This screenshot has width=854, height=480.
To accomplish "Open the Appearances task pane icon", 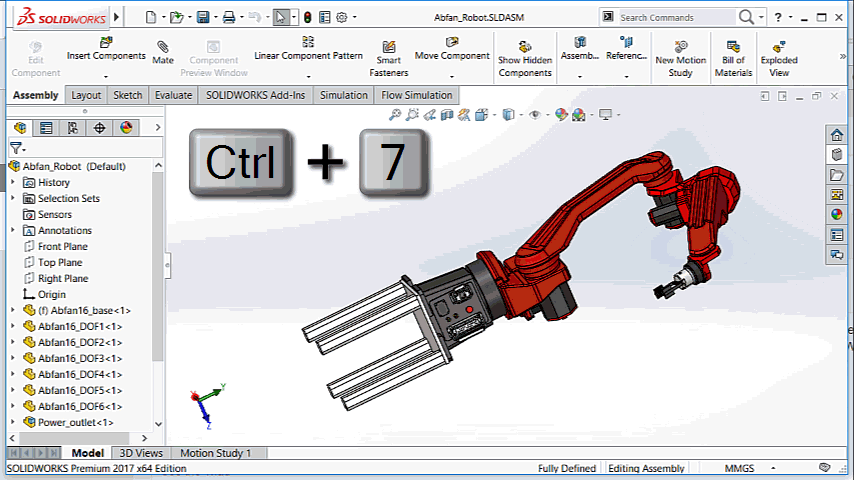I will 837,214.
